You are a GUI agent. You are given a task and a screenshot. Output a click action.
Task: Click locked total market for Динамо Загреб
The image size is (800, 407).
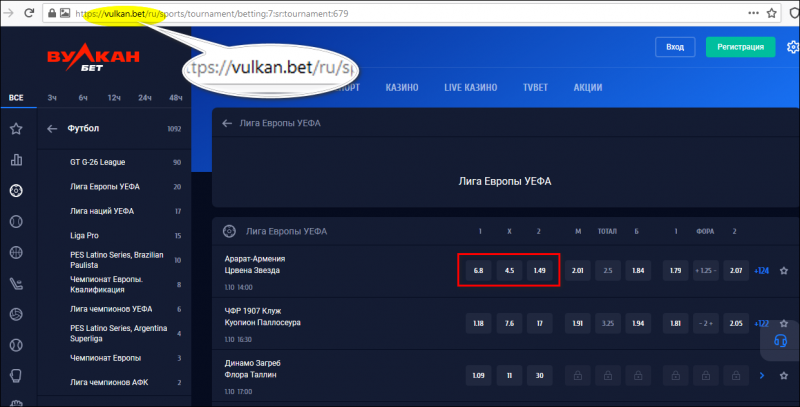click(608, 376)
